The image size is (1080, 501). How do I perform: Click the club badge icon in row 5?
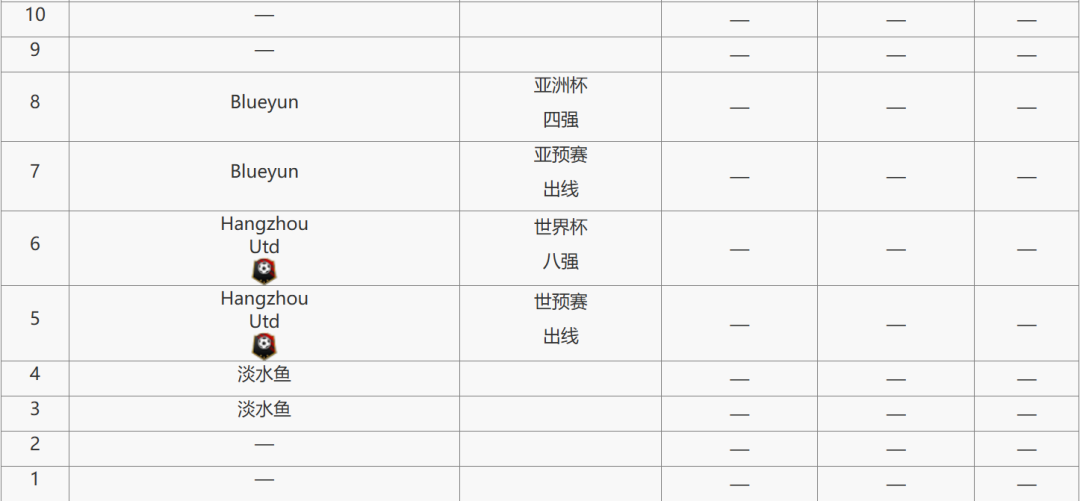tap(264, 346)
